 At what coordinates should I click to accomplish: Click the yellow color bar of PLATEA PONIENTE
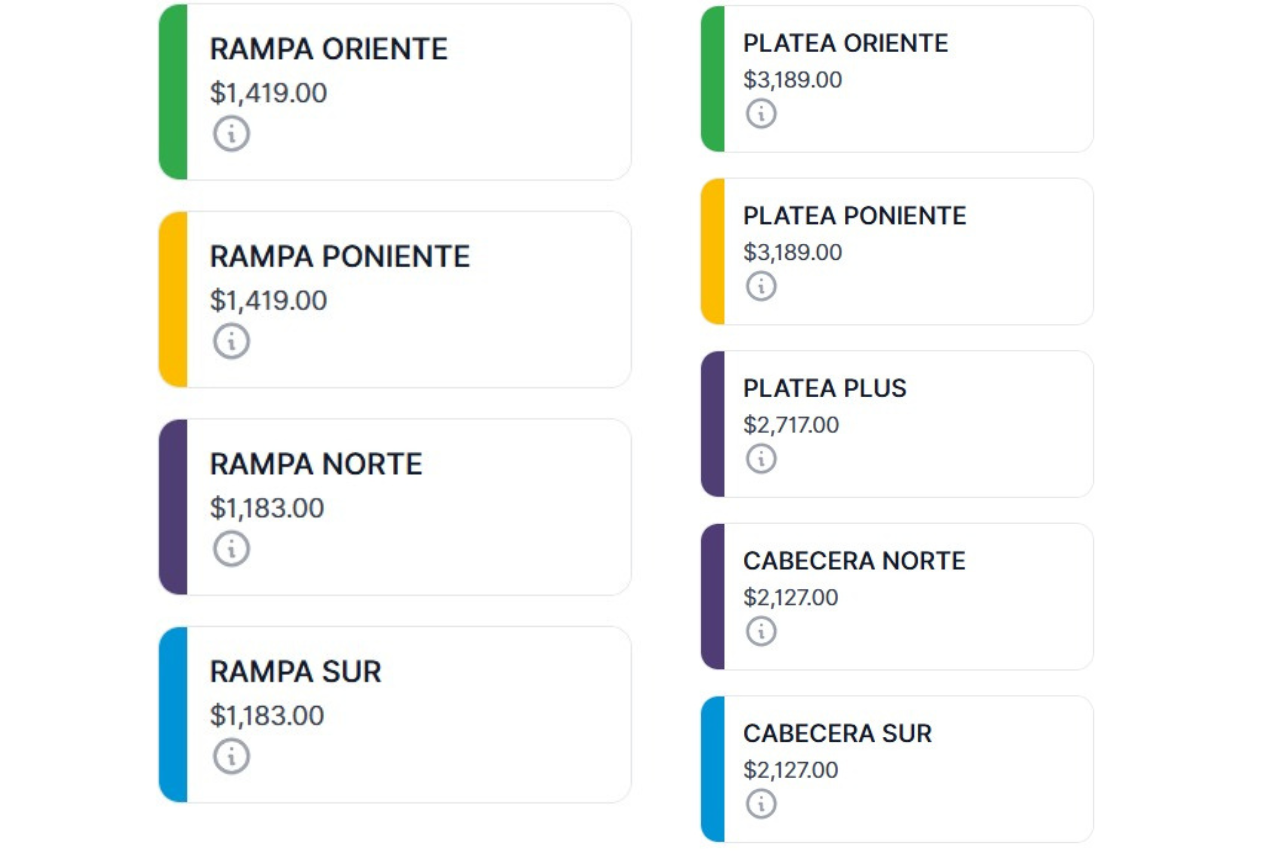(713, 251)
